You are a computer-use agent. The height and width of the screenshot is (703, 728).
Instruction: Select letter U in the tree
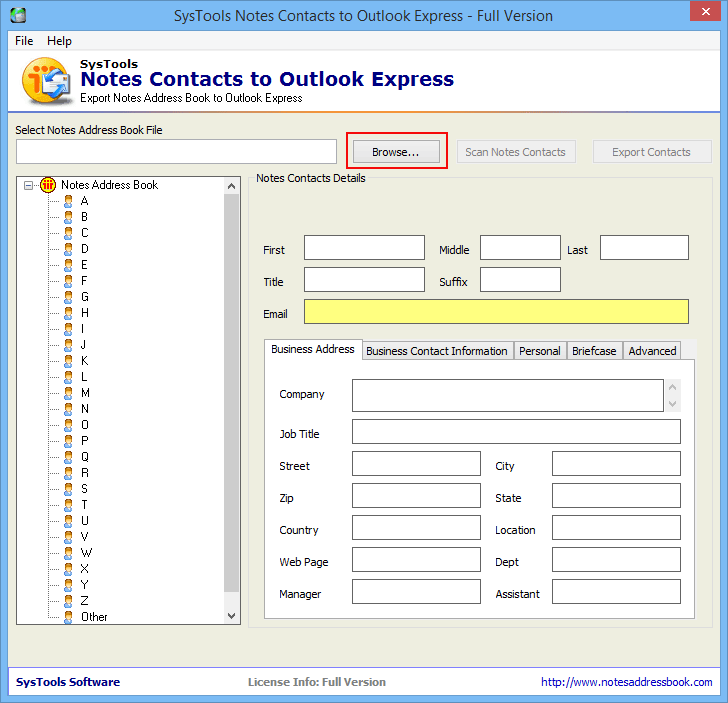pos(84,521)
